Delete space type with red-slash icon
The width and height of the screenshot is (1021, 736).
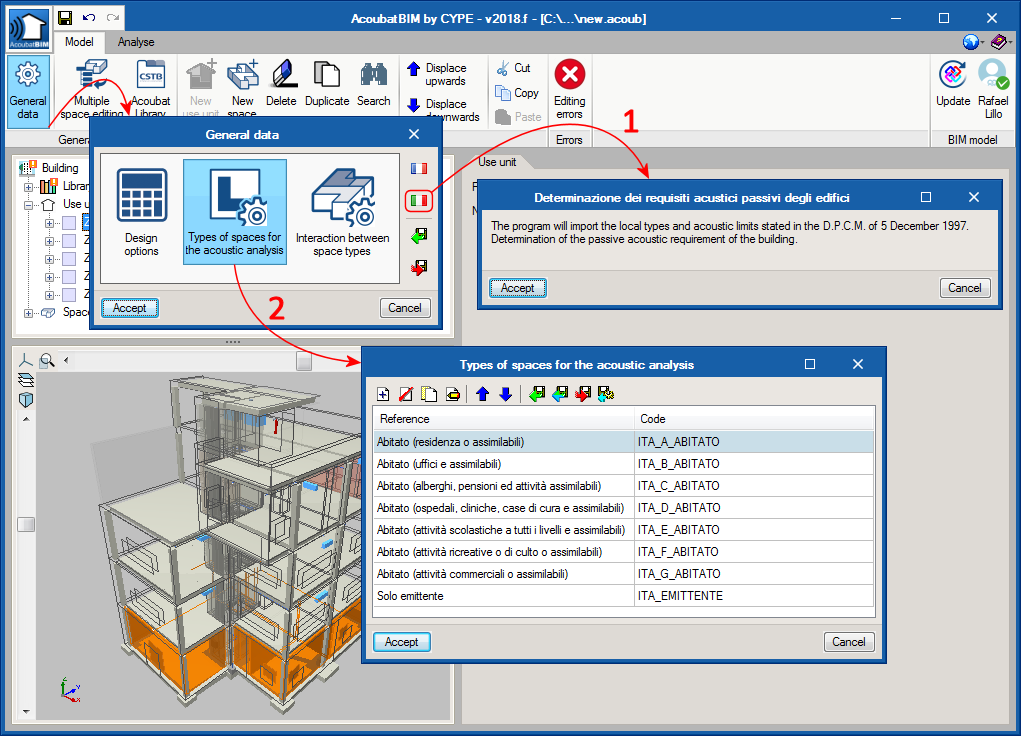click(x=406, y=394)
